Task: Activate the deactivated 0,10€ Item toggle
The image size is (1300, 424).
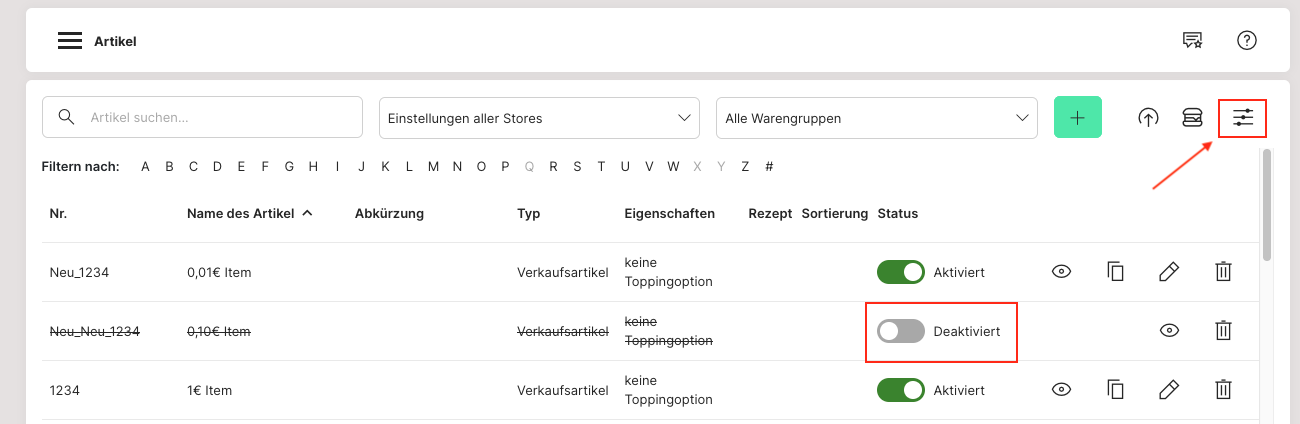Action: 900,331
